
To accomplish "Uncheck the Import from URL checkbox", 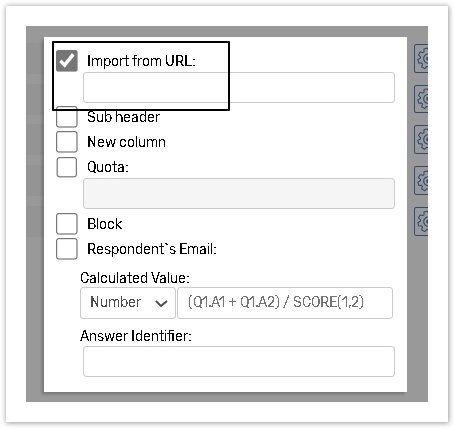I will tap(67, 61).
